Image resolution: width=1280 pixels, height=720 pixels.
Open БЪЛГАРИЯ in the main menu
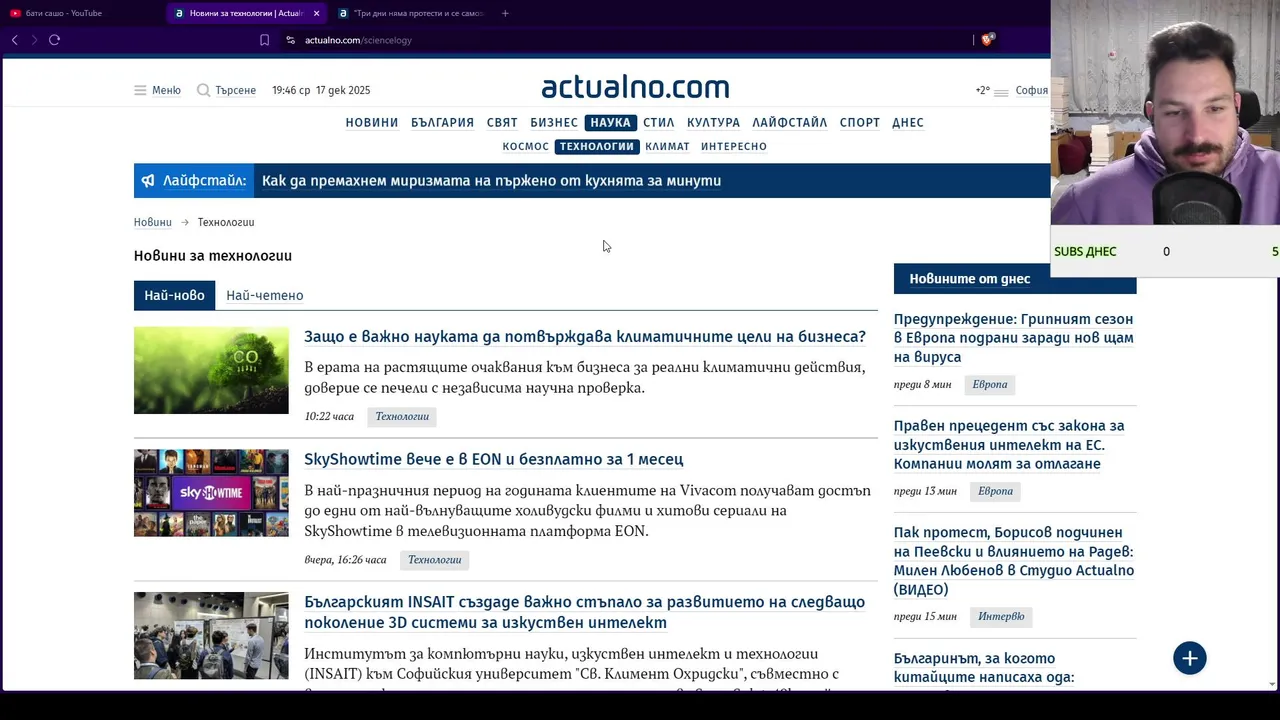pyautogui.click(x=442, y=123)
